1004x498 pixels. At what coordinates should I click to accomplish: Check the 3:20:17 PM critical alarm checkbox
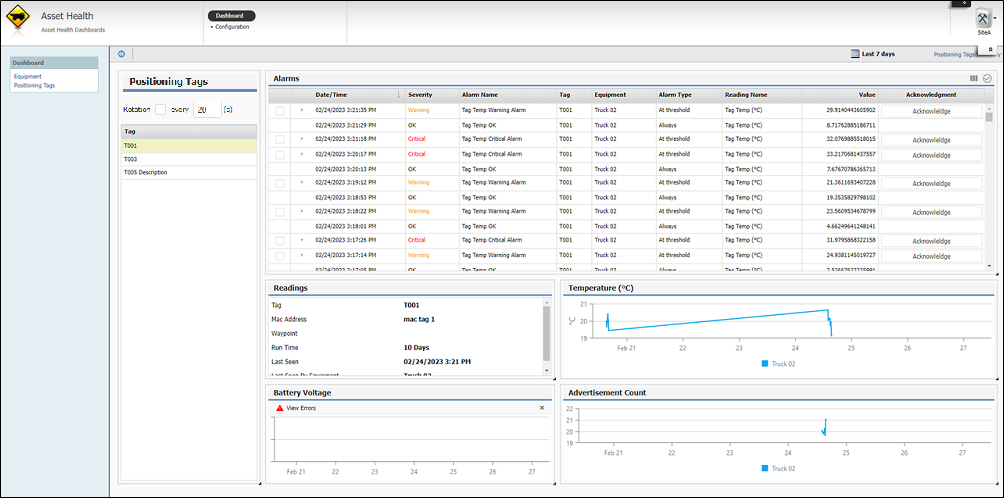click(280, 154)
